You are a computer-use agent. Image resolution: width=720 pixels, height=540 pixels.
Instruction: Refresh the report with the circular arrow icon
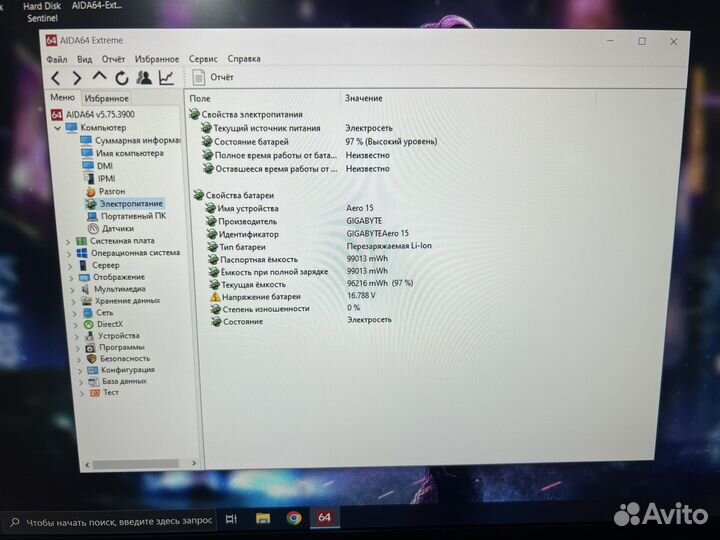point(122,78)
